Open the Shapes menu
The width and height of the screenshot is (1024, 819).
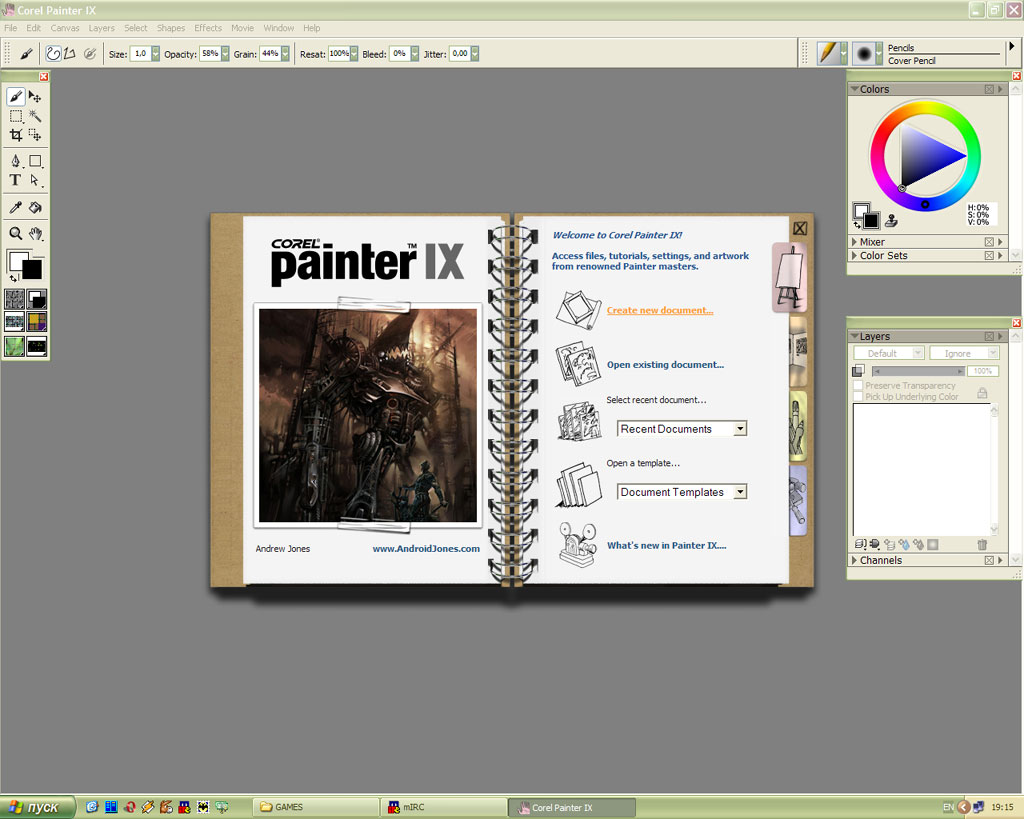tap(170, 28)
